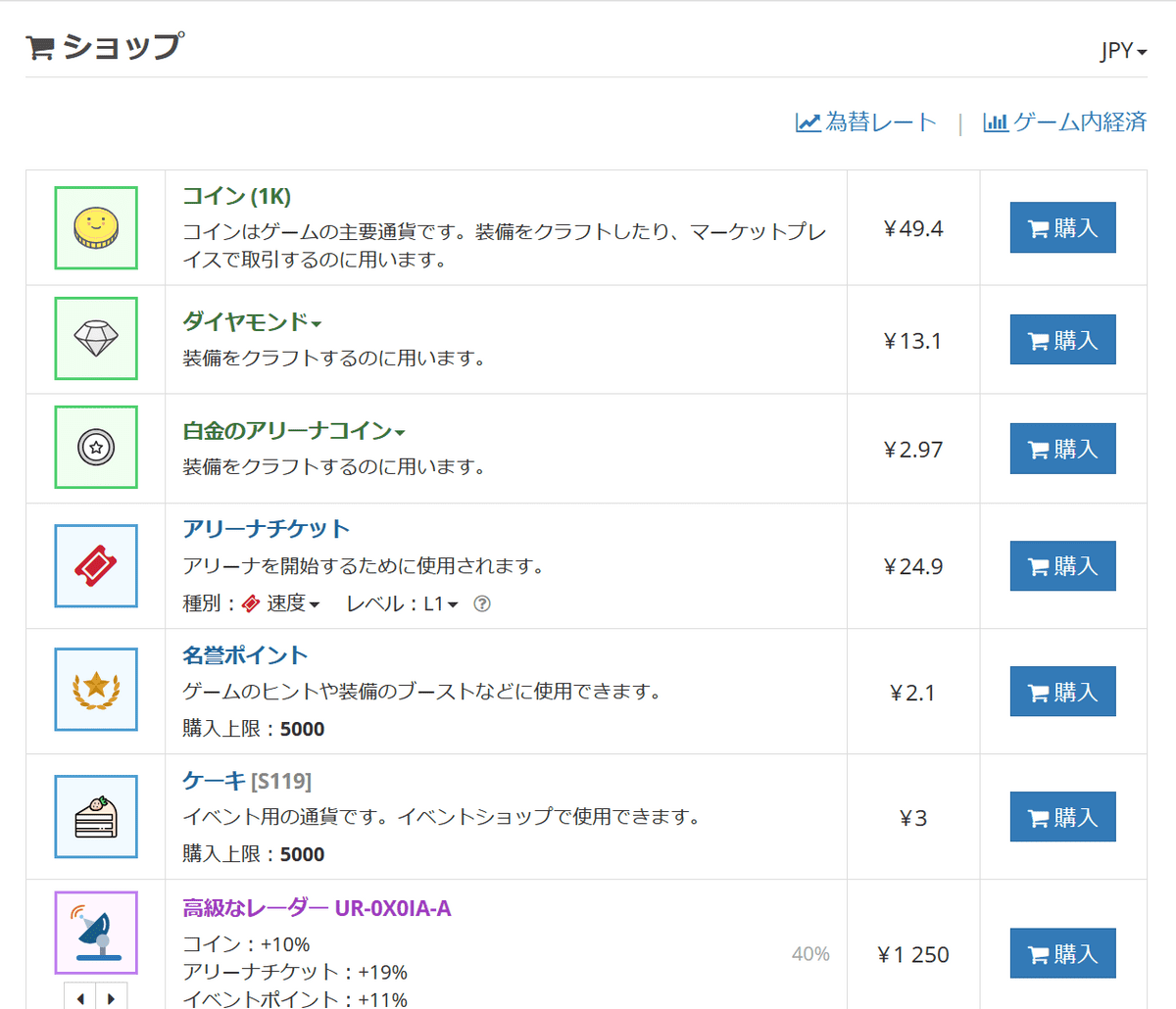Open the ゲーム内経済 link
The height and width of the screenshot is (1009, 1176).
point(1064,122)
